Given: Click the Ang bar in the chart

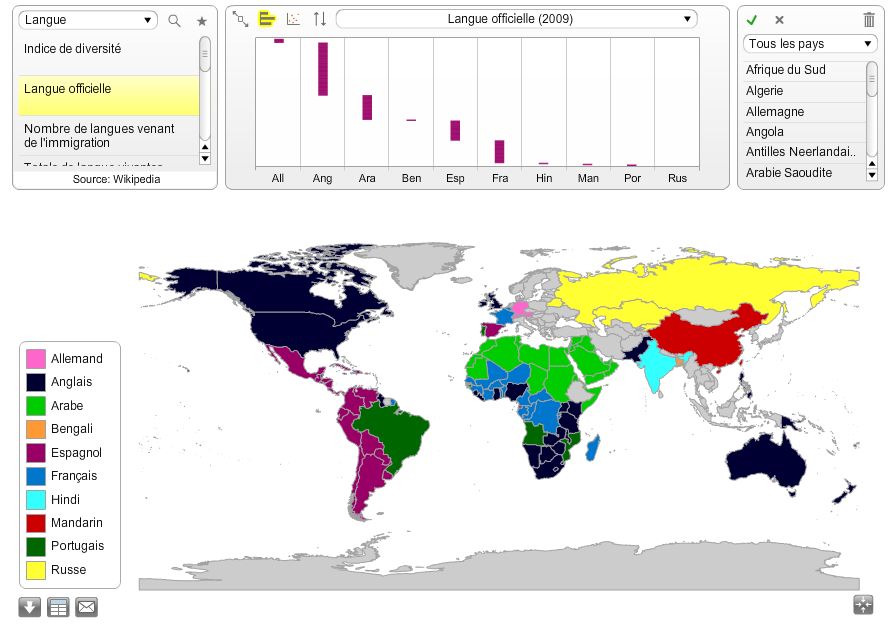Looking at the screenshot, I should [323, 69].
